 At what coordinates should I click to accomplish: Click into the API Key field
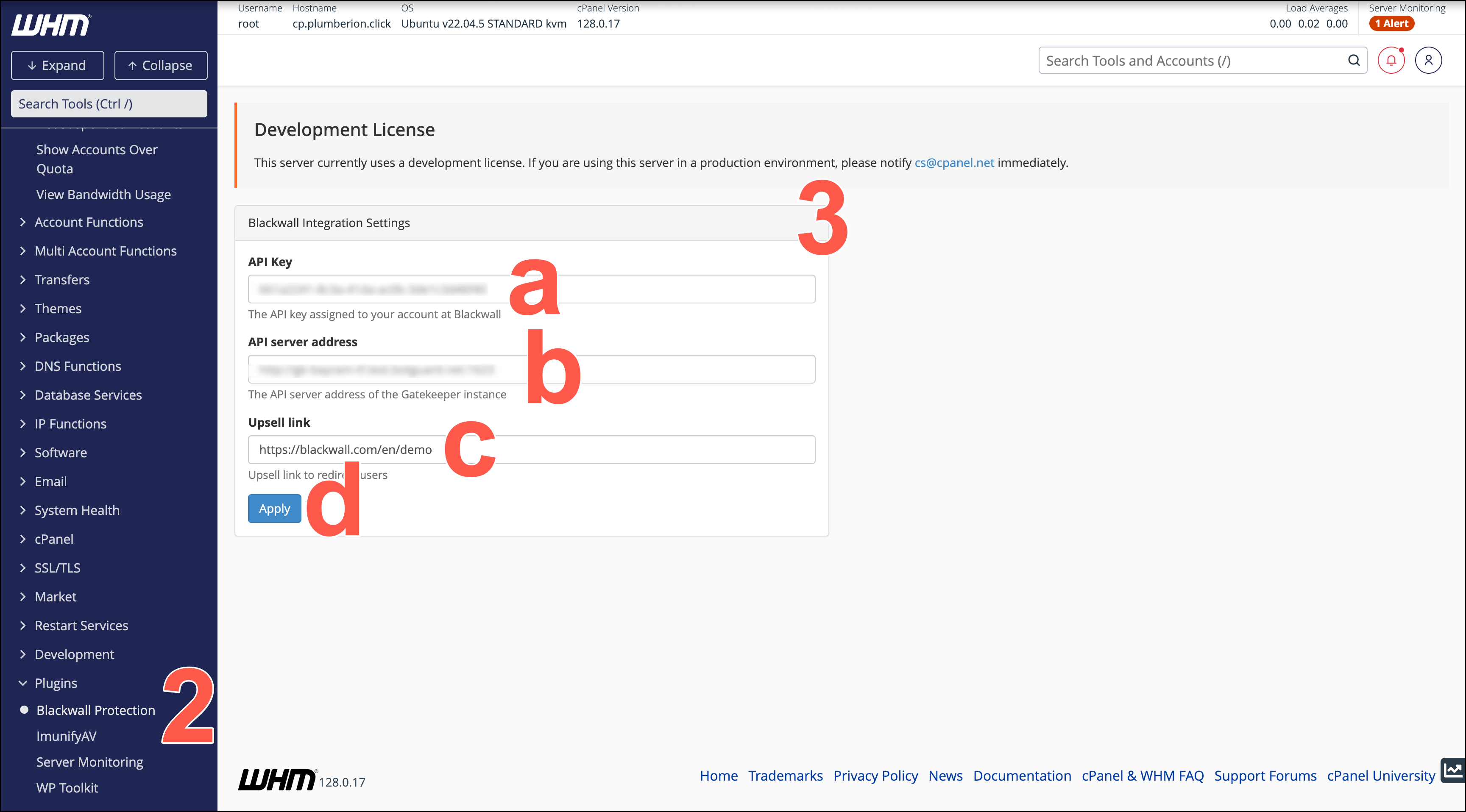532,289
